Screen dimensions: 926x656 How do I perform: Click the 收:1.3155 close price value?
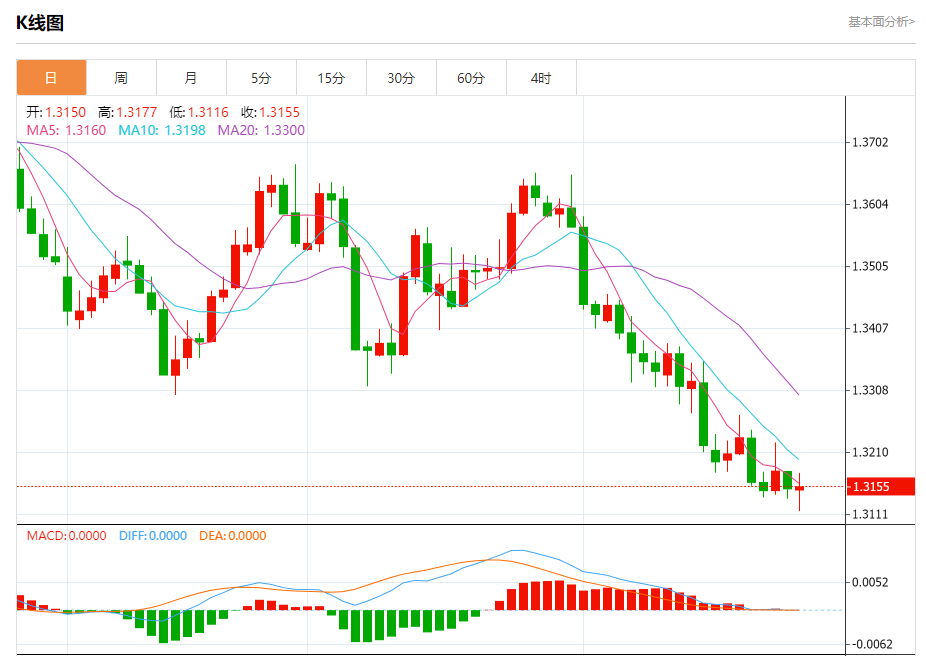pos(270,112)
